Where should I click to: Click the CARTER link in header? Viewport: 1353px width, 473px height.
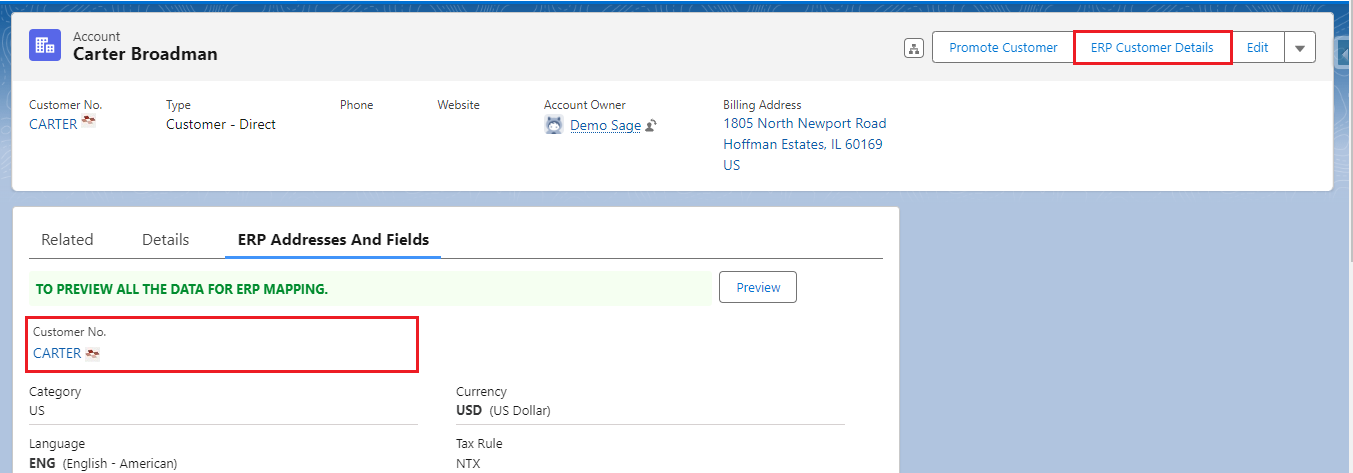click(53, 124)
